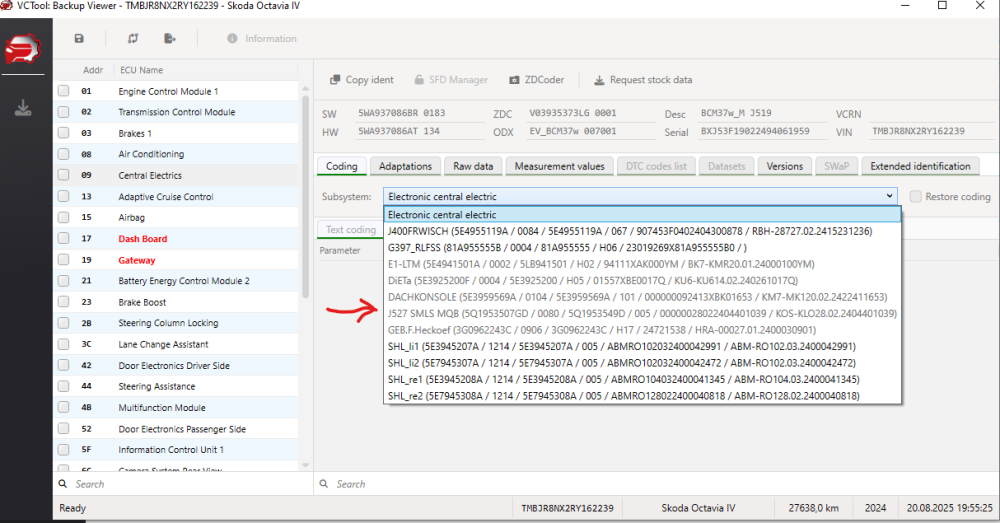Tick checkbox for Dash Board ECU
Screen dimensions: 1000x523
(x=64, y=239)
